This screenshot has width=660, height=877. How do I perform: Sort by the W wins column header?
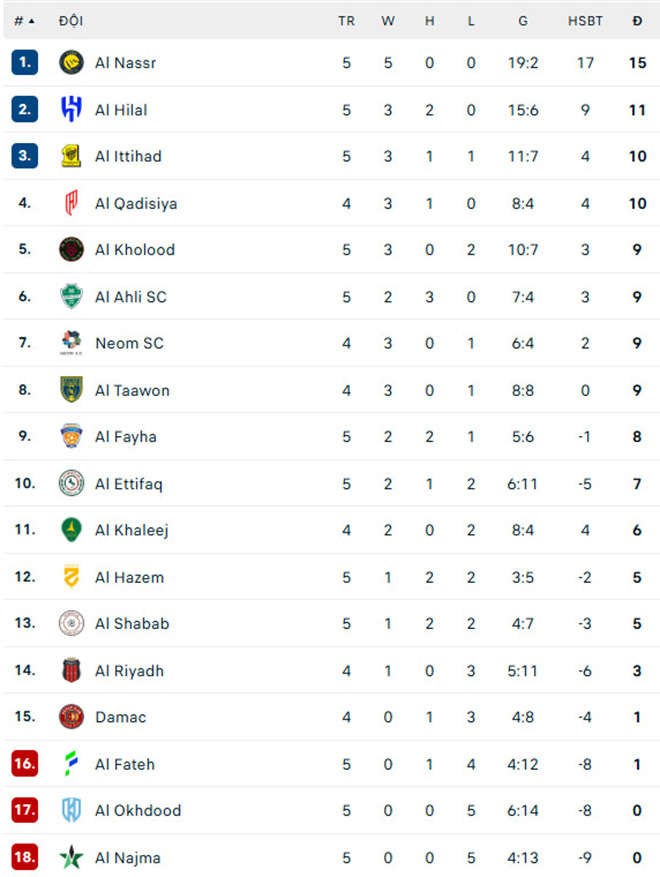coord(388,20)
